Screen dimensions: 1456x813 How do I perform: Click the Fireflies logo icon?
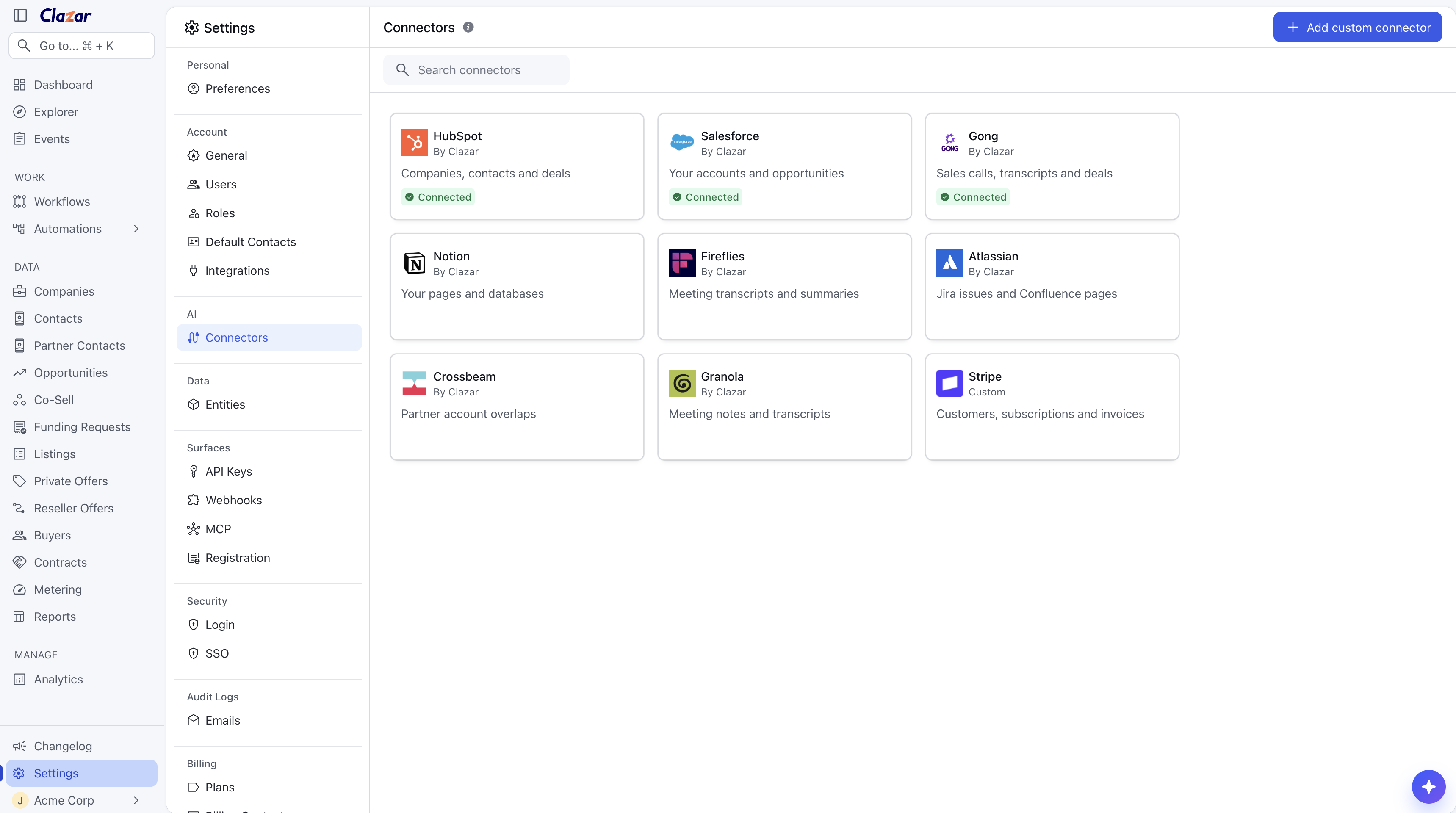tap(682, 263)
